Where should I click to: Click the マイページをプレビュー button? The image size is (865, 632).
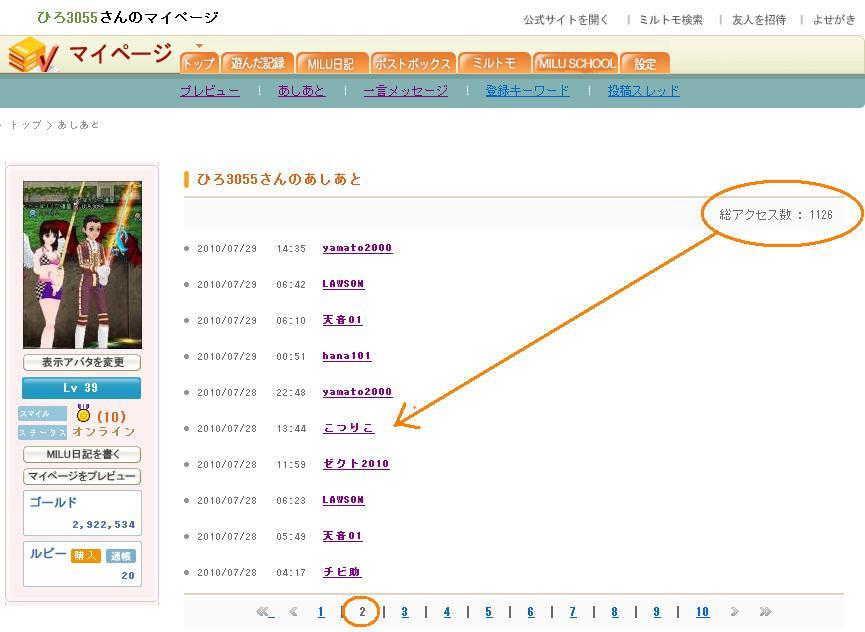[82, 477]
